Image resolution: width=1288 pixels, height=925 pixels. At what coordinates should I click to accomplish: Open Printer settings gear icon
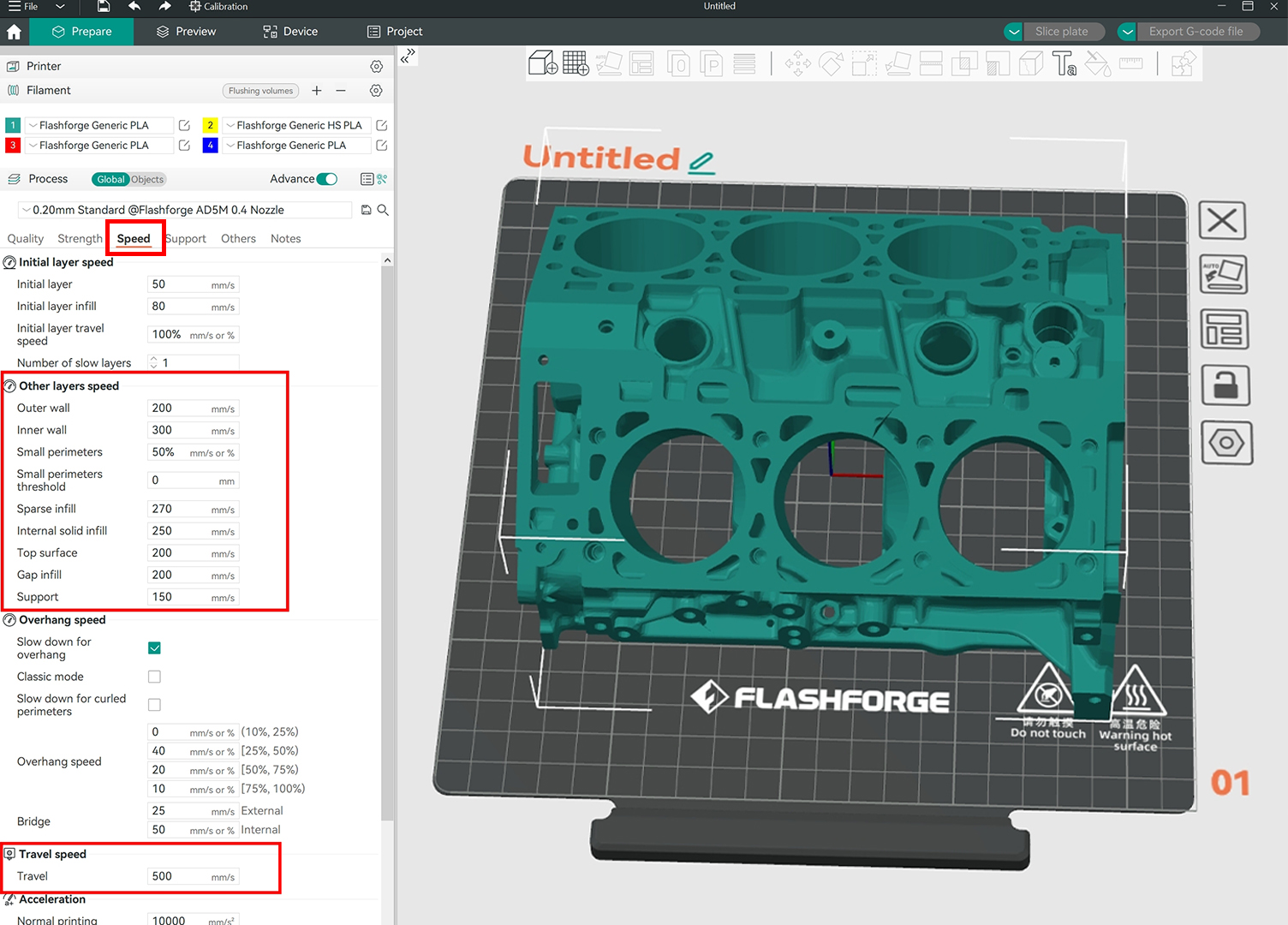coord(376,66)
